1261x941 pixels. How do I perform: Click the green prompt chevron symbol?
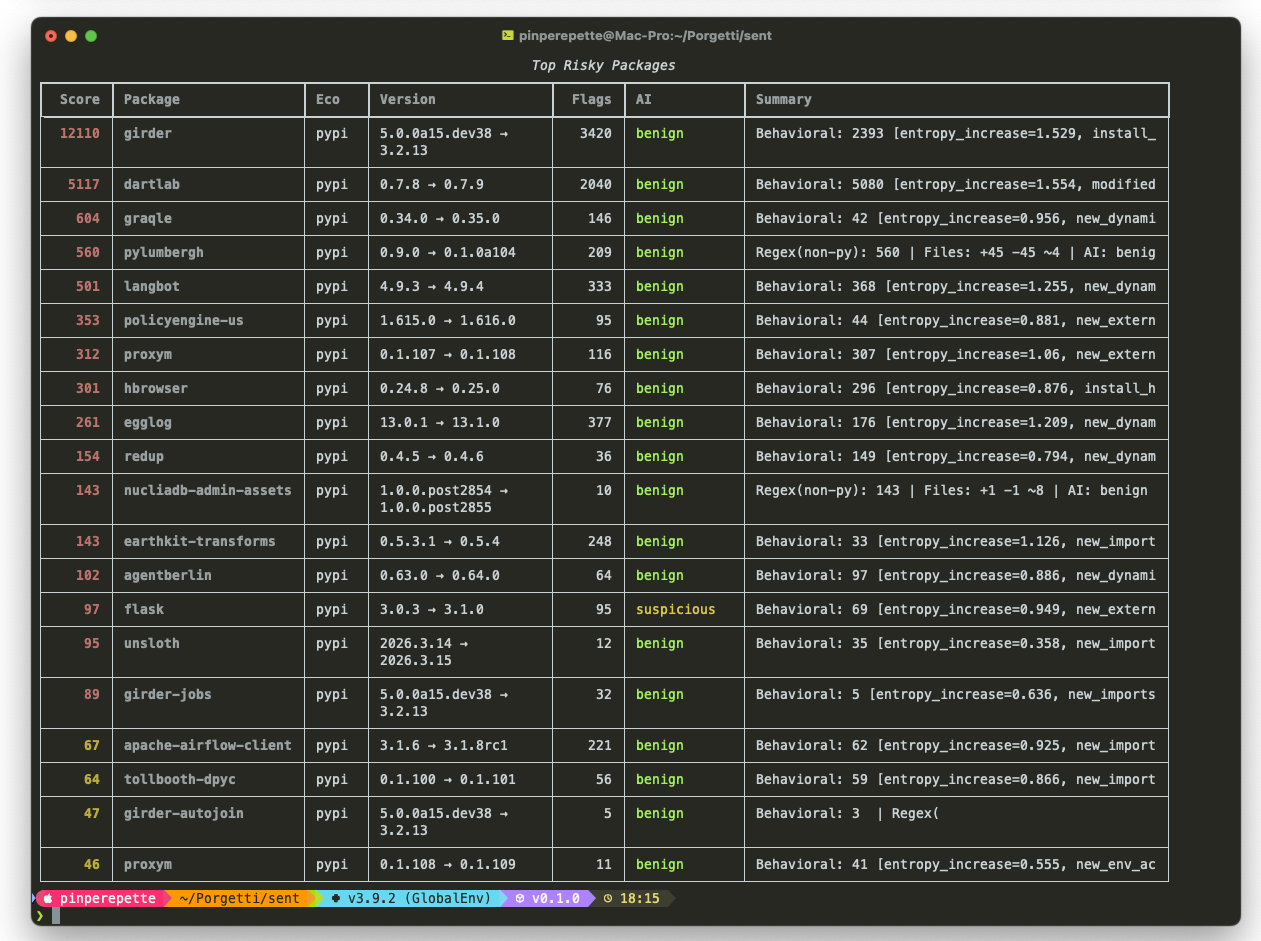pos(40,916)
